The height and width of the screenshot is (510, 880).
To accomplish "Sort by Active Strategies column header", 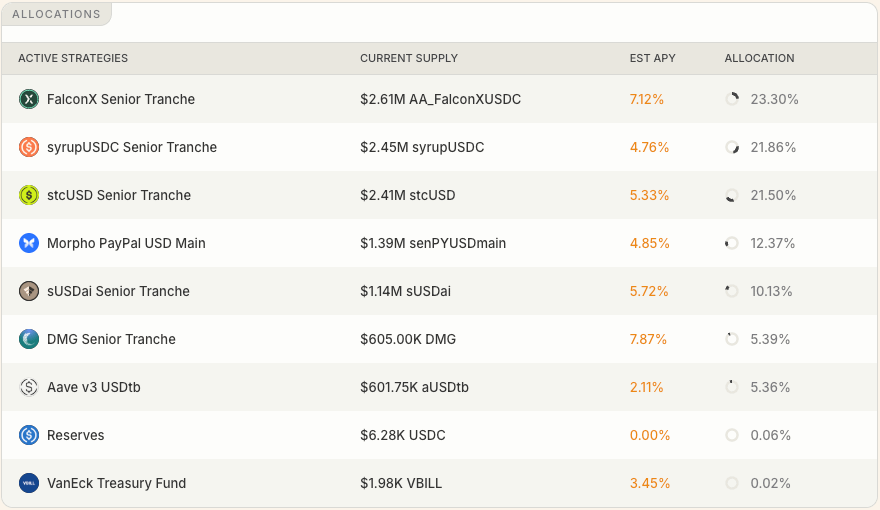I will (x=73, y=58).
